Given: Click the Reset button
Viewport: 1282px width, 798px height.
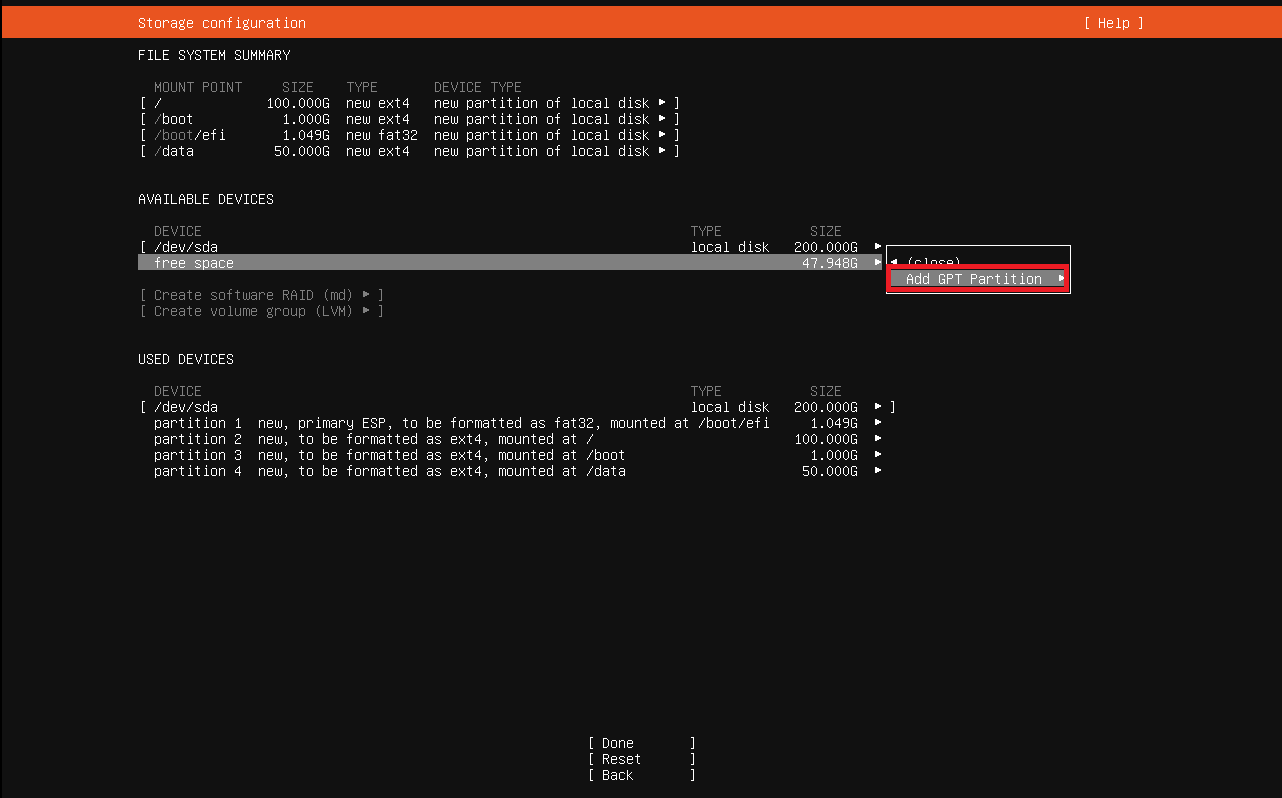Looking at the screenshot, I should (641, 759).
